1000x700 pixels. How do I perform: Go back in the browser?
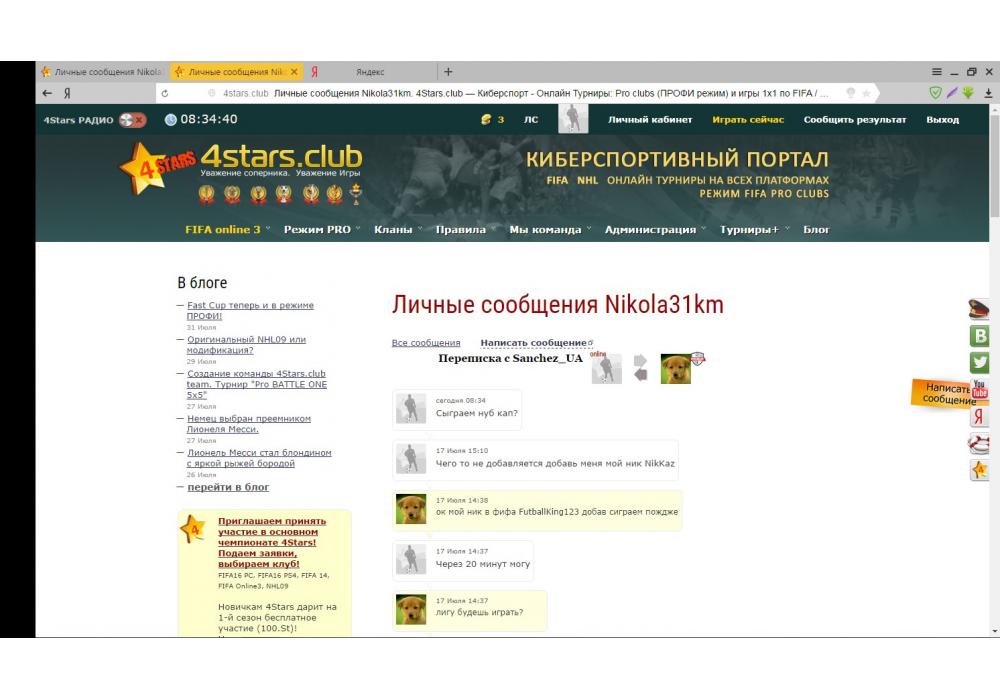(x=47, y=93)
